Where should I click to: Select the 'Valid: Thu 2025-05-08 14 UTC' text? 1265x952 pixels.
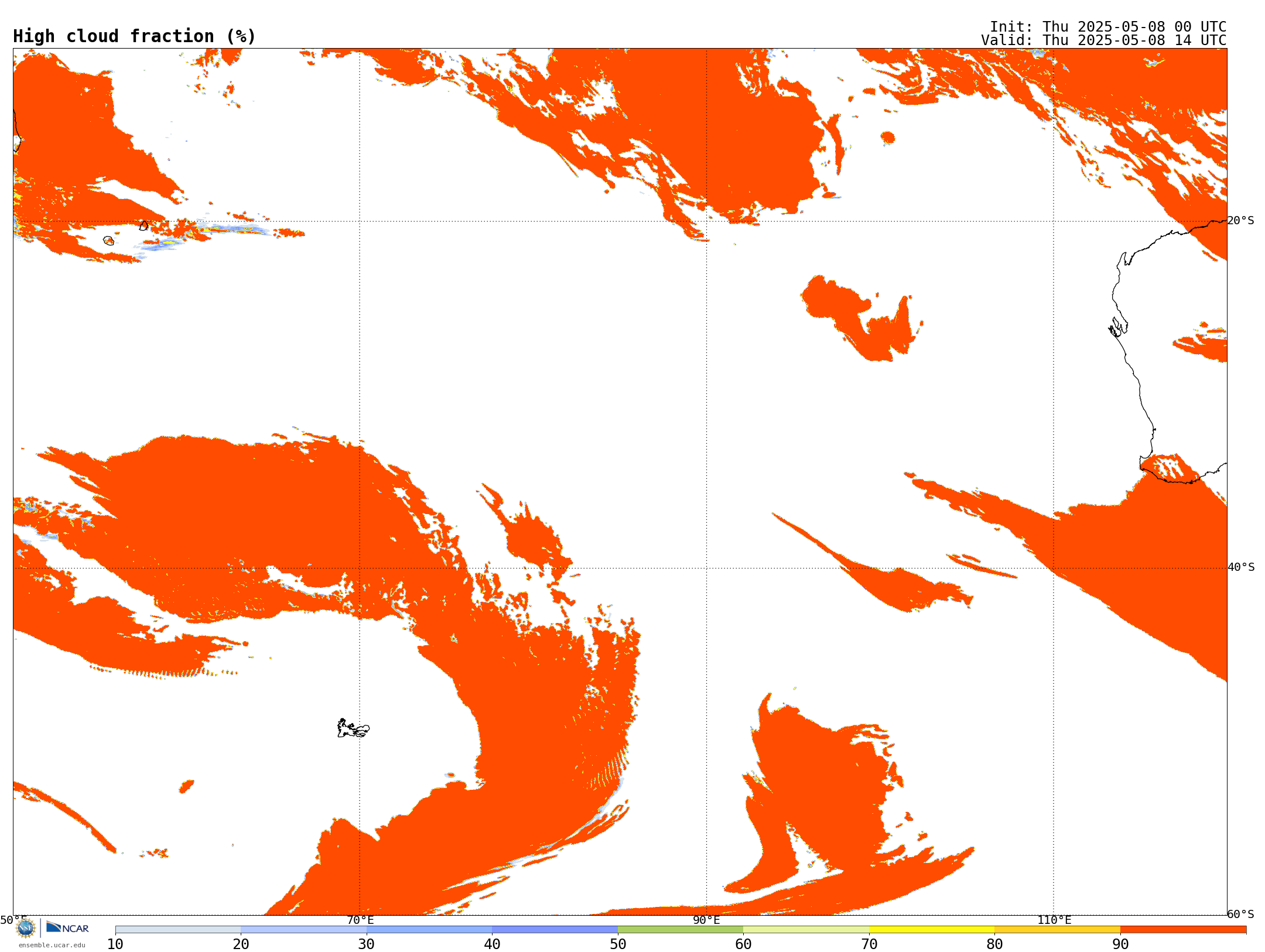pyautogui.click(x=1104, y=40)
